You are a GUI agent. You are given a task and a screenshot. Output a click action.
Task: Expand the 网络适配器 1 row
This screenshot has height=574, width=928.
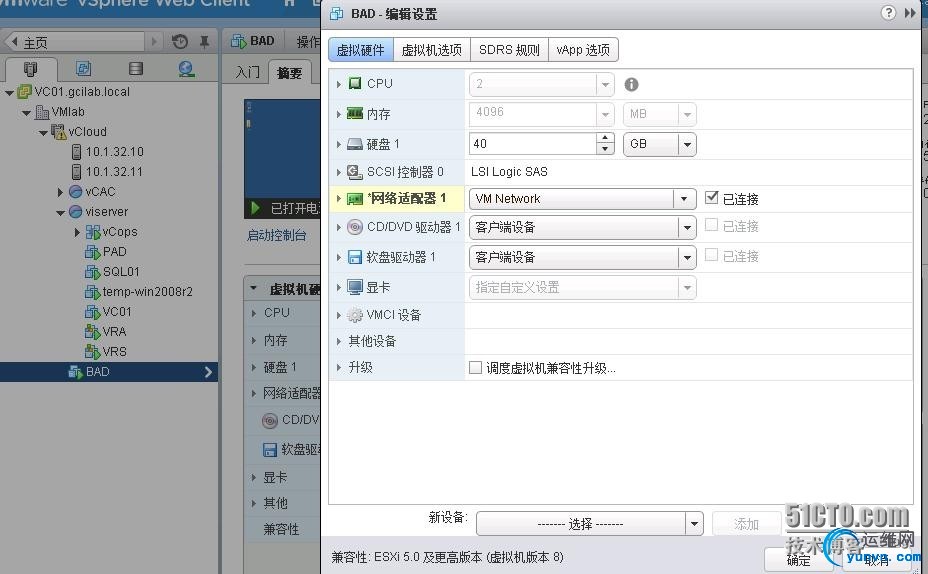[x=339, y=199]
